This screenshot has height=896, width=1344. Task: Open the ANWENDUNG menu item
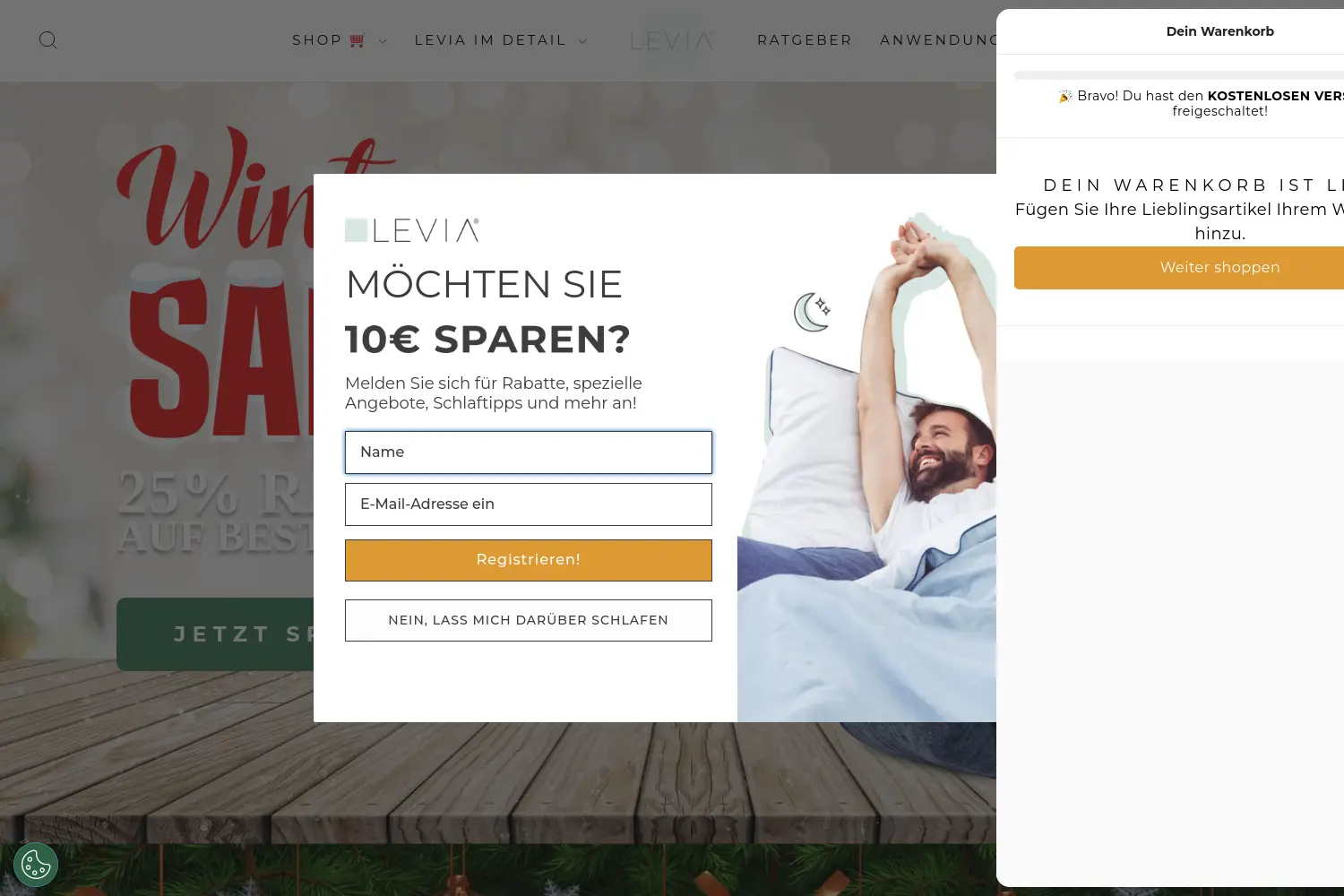(938, 40)
